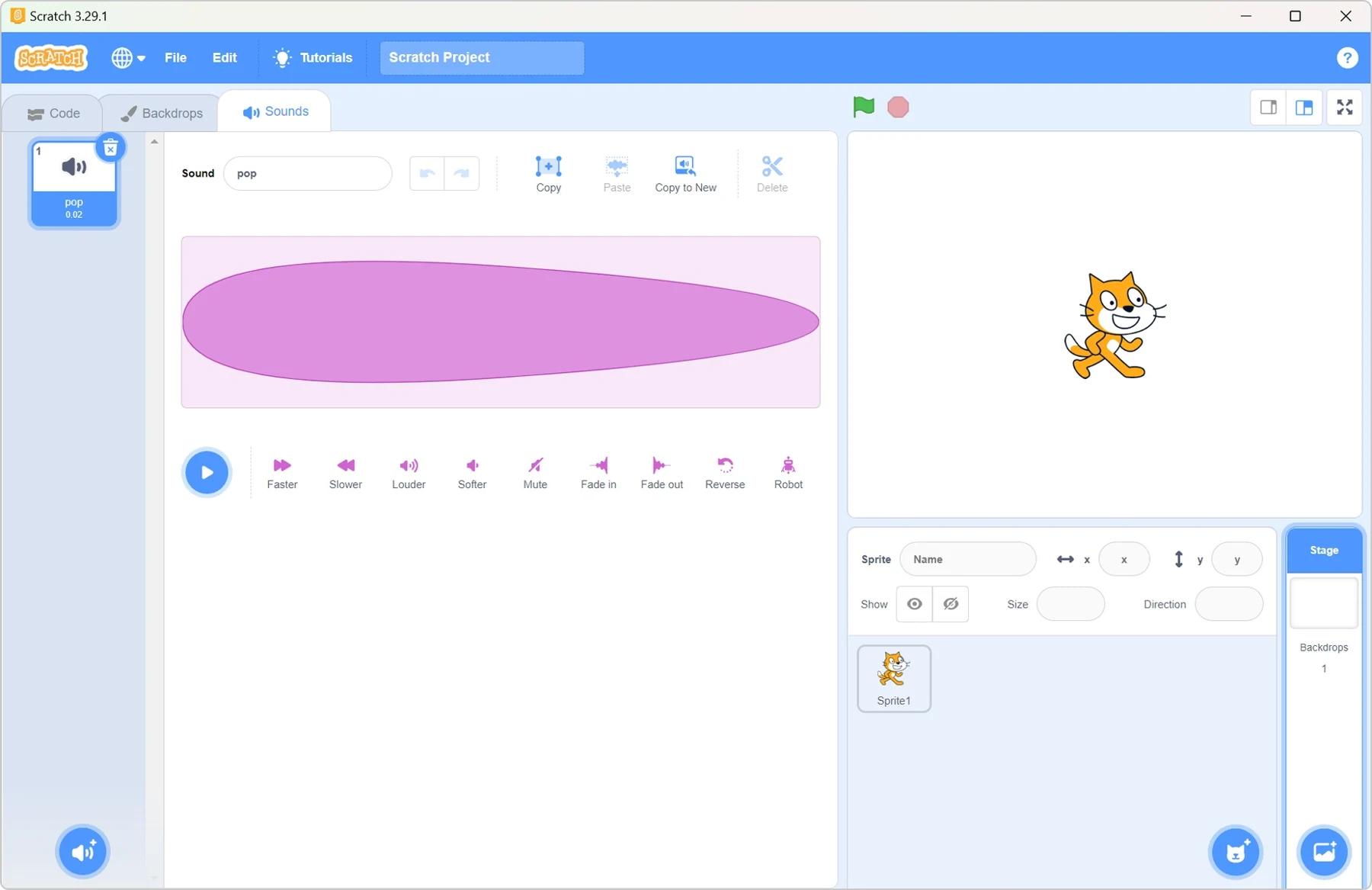The image size is (1372, 890).
Task: Make the sound Softer
Action: click(472, 474)
